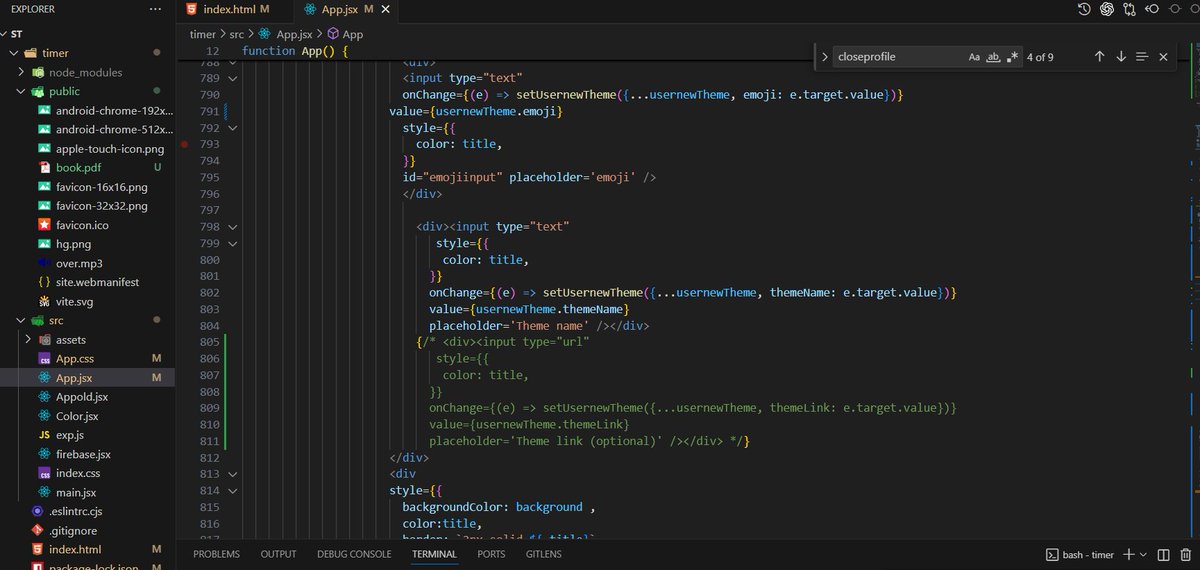This screenshot has width=1200, height=570.
Task: Select the bash - timer terminal
Action: [x=1079, y=554]
